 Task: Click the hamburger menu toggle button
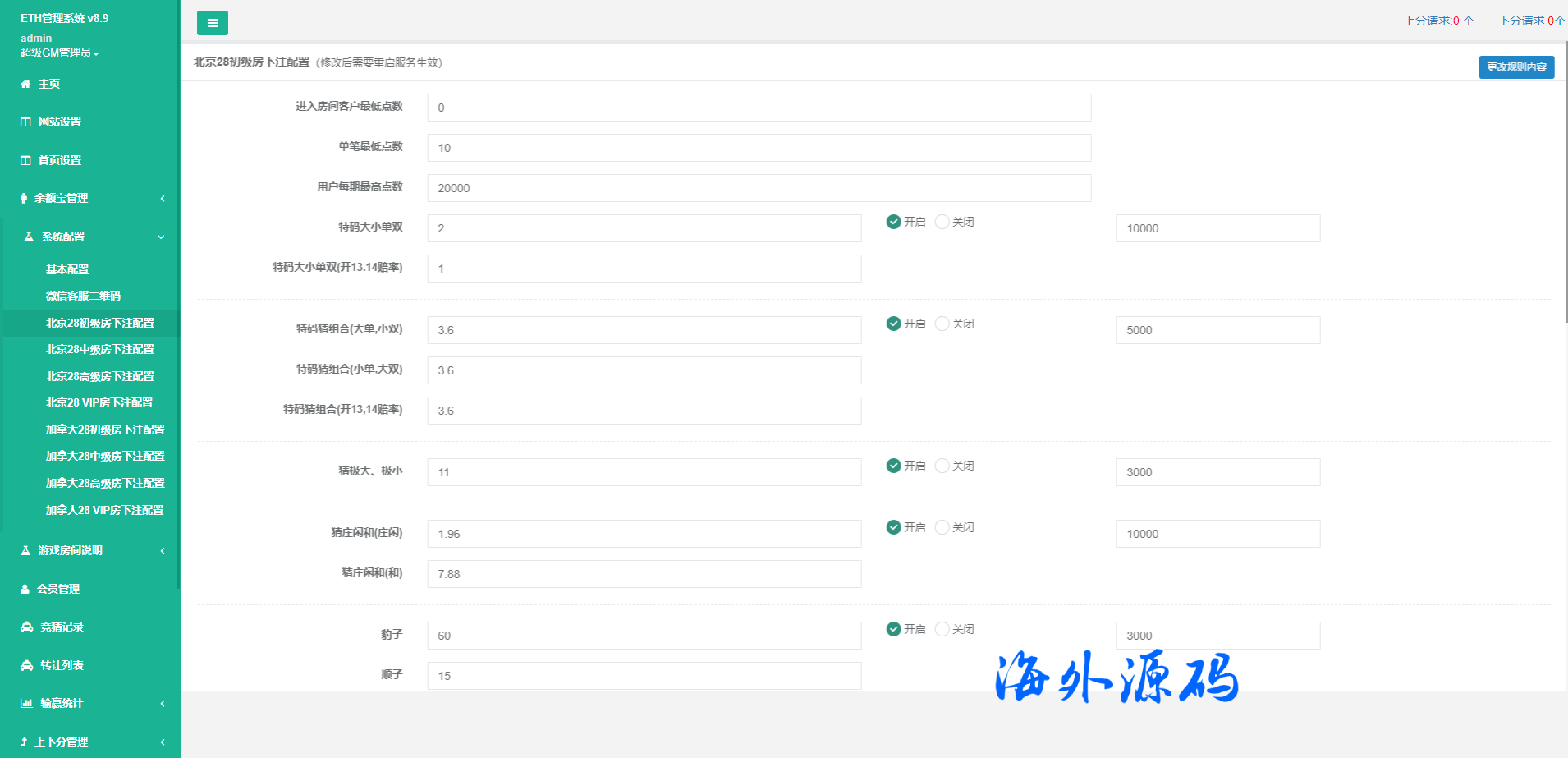click(x=212, y=23)
